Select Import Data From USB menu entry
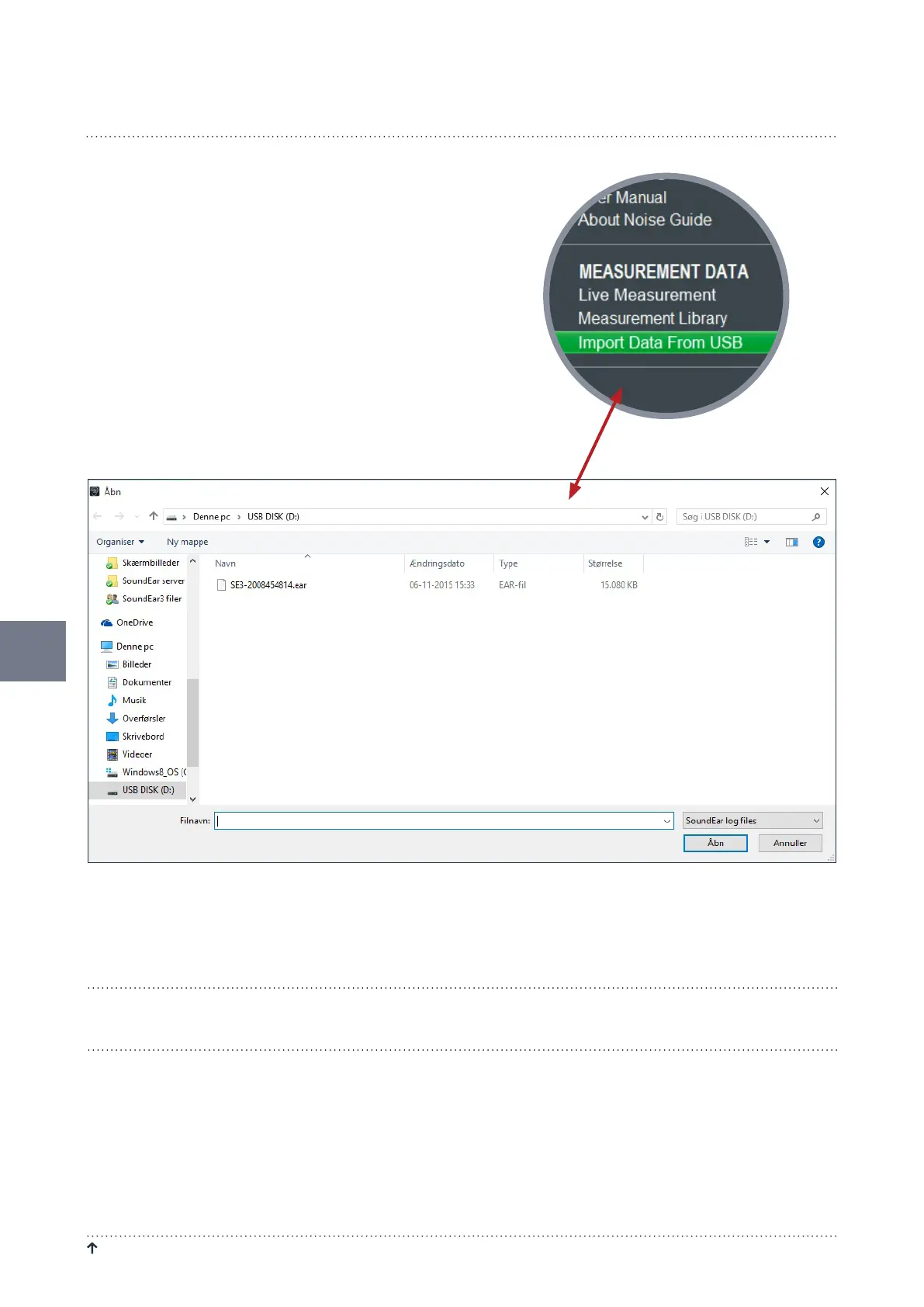Screen dimensions: 924x1307 tap(666, 342)
